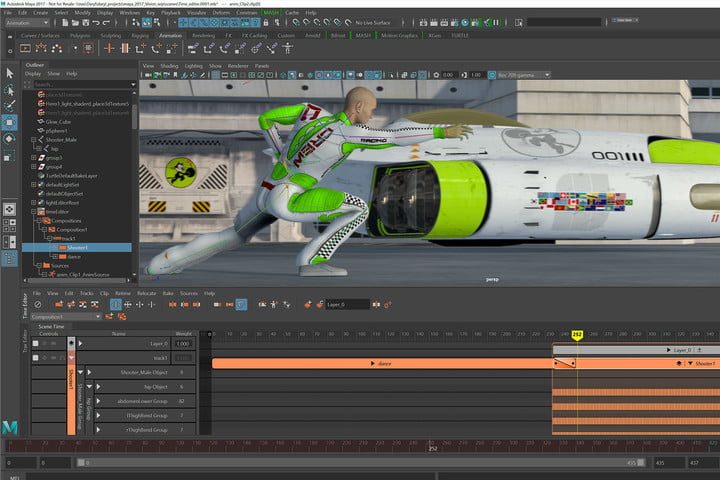Click yellow 252 current time marker
This screenshot has height=480, width=720.
pos(577,335)
